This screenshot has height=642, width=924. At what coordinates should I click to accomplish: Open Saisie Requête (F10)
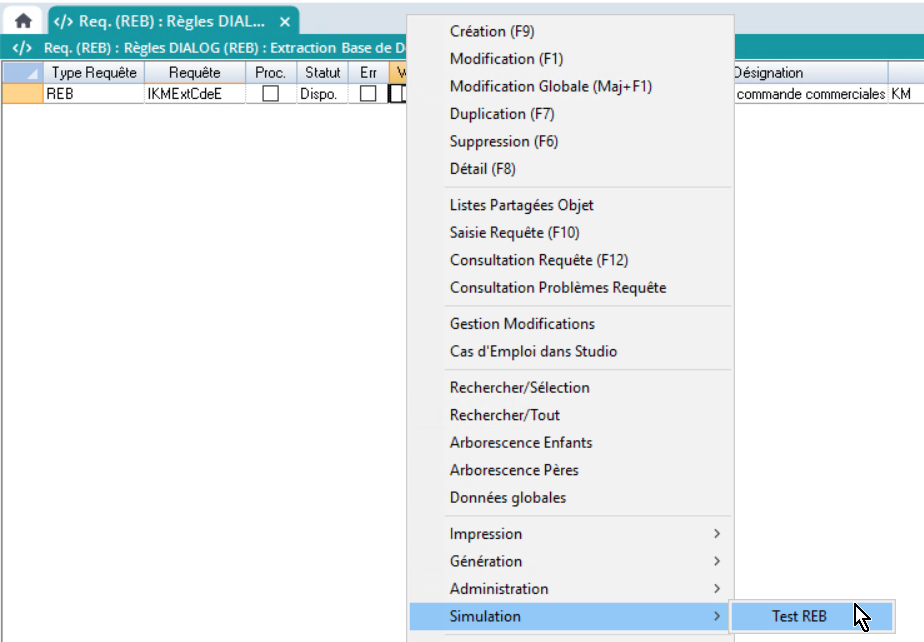coord(514,233)
